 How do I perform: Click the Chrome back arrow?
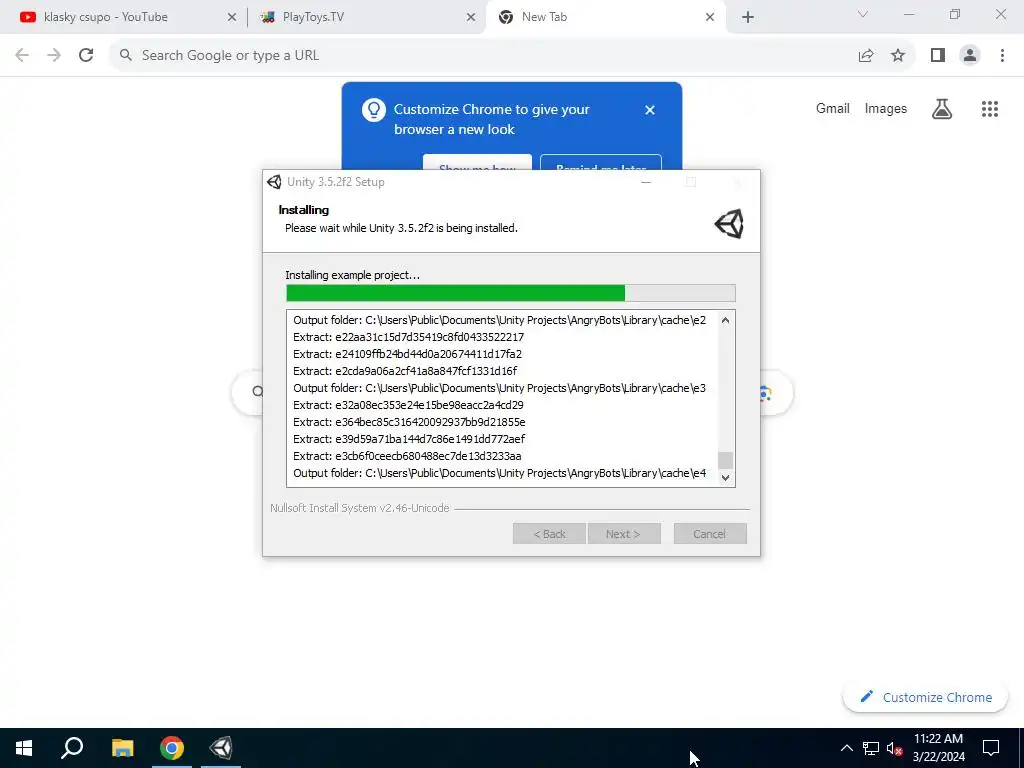[x=22, y=56]
